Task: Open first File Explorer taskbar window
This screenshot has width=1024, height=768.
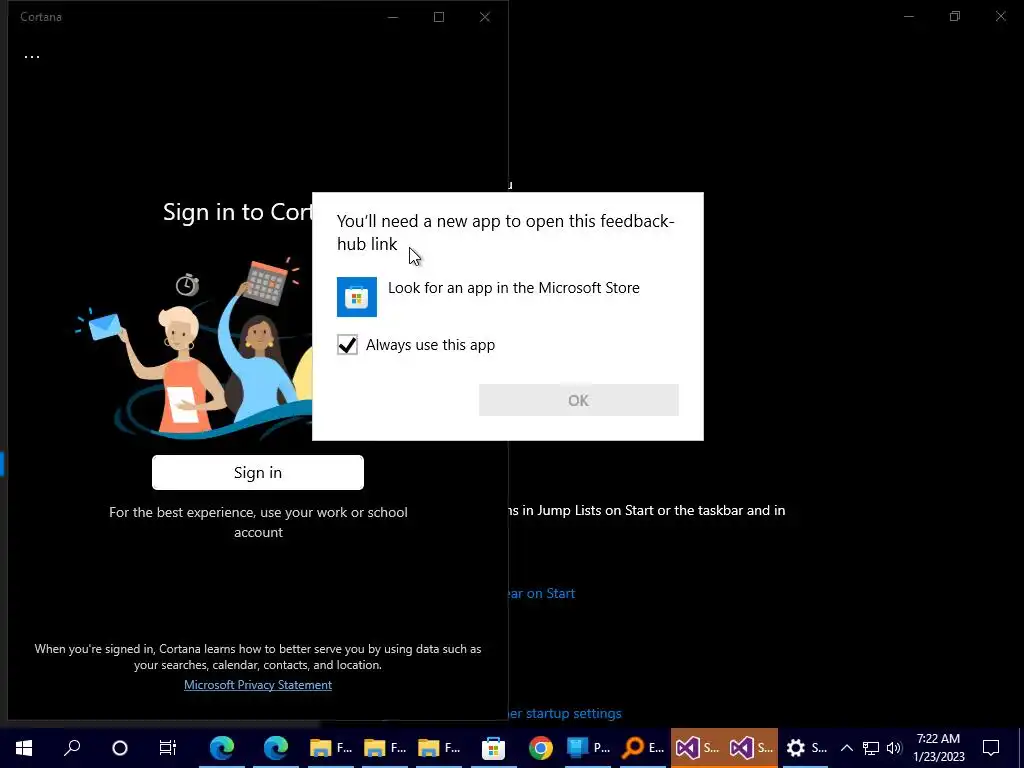Action: (x=330, y=748)
